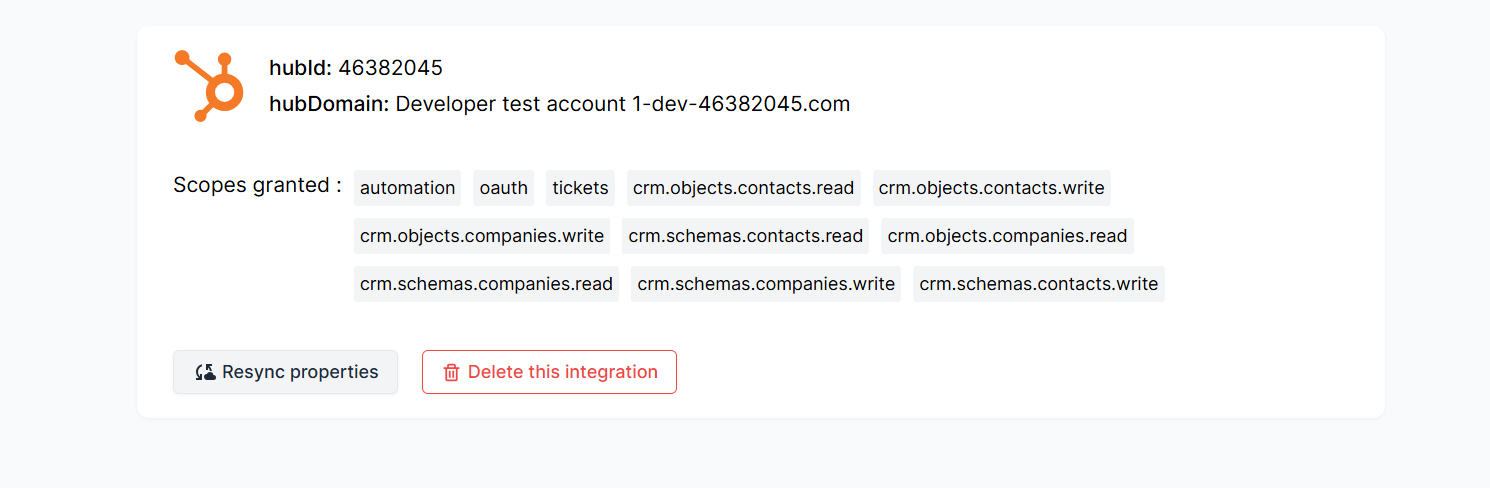1490x488 pixels.
Task: Click the crm.objects.companies.read scope chip
Action: tap(1007, 236)
